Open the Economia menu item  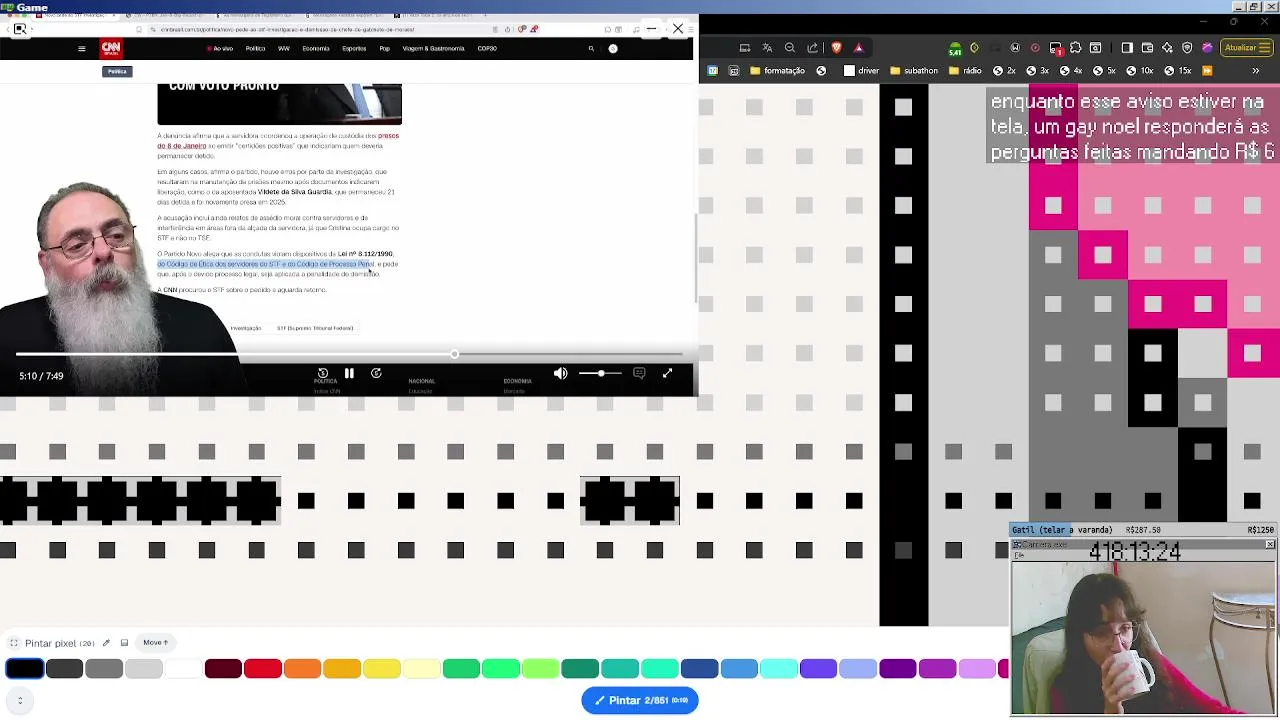point(316,48)
